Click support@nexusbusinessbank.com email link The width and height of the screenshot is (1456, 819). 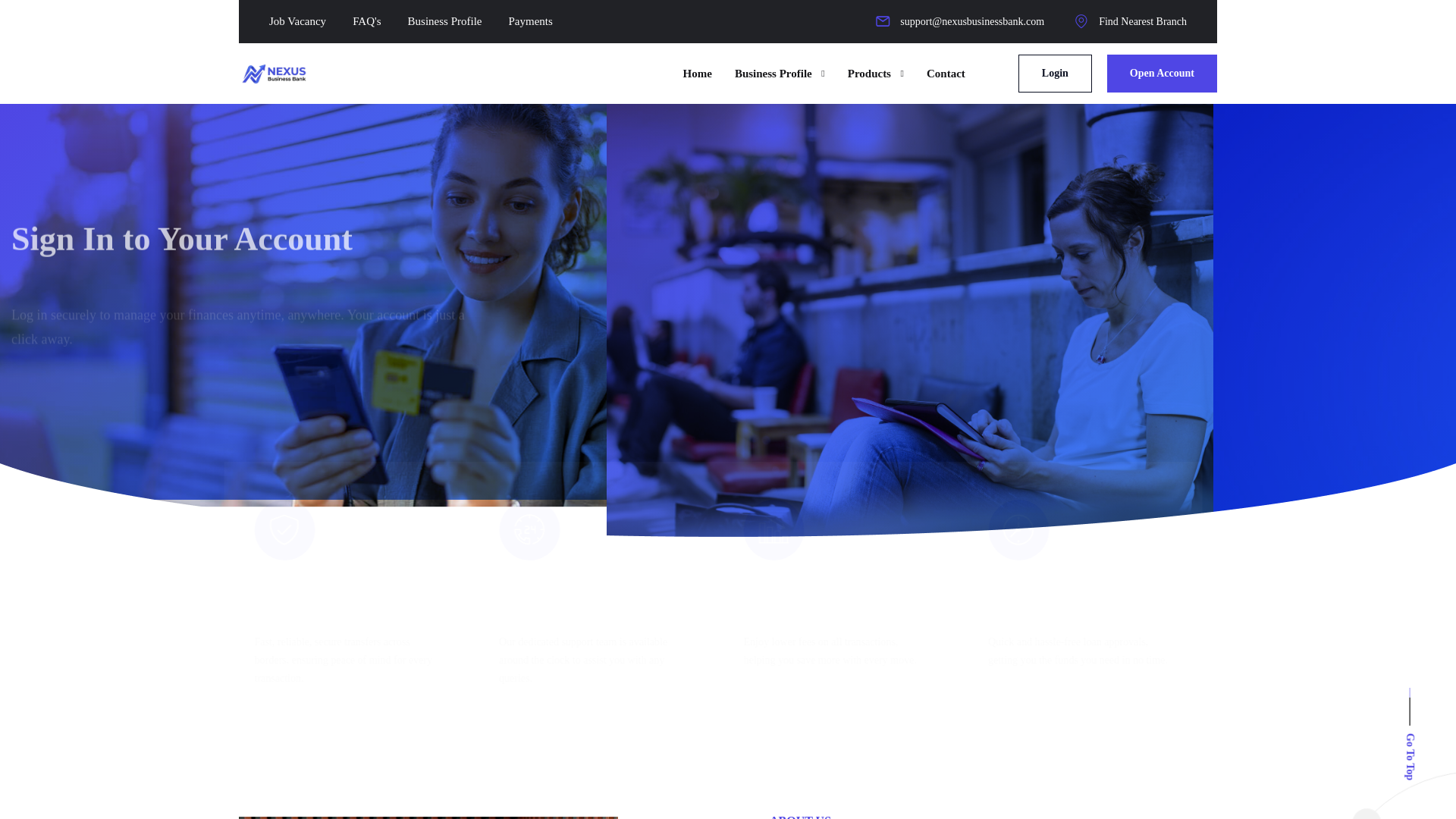[x=971, y=21]
